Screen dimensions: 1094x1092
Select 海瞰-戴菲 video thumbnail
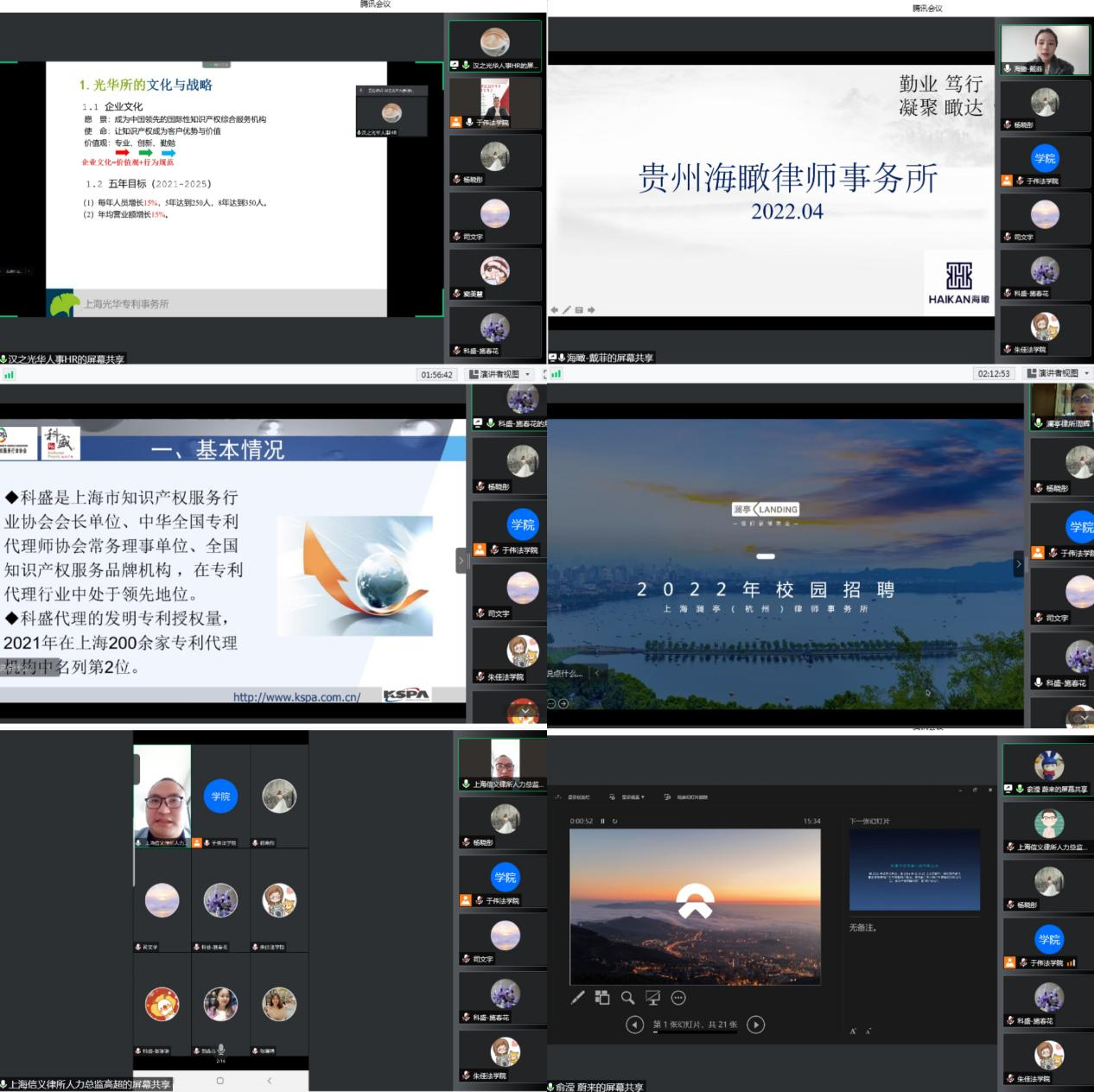[x=1045, y=50]
